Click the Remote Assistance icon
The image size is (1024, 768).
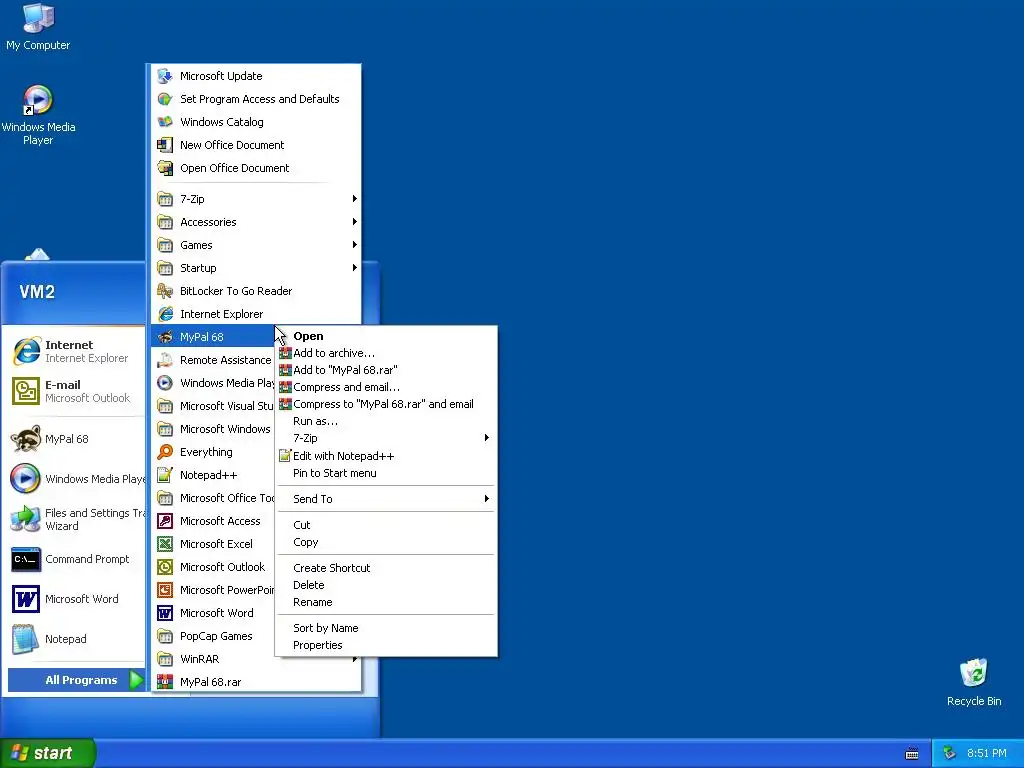[165, 360]
